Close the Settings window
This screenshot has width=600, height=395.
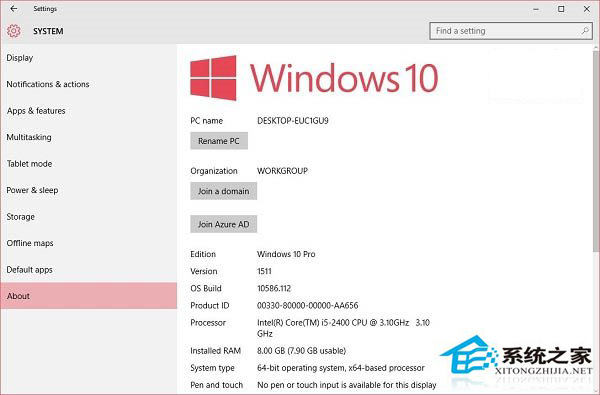tap(587, 9)
